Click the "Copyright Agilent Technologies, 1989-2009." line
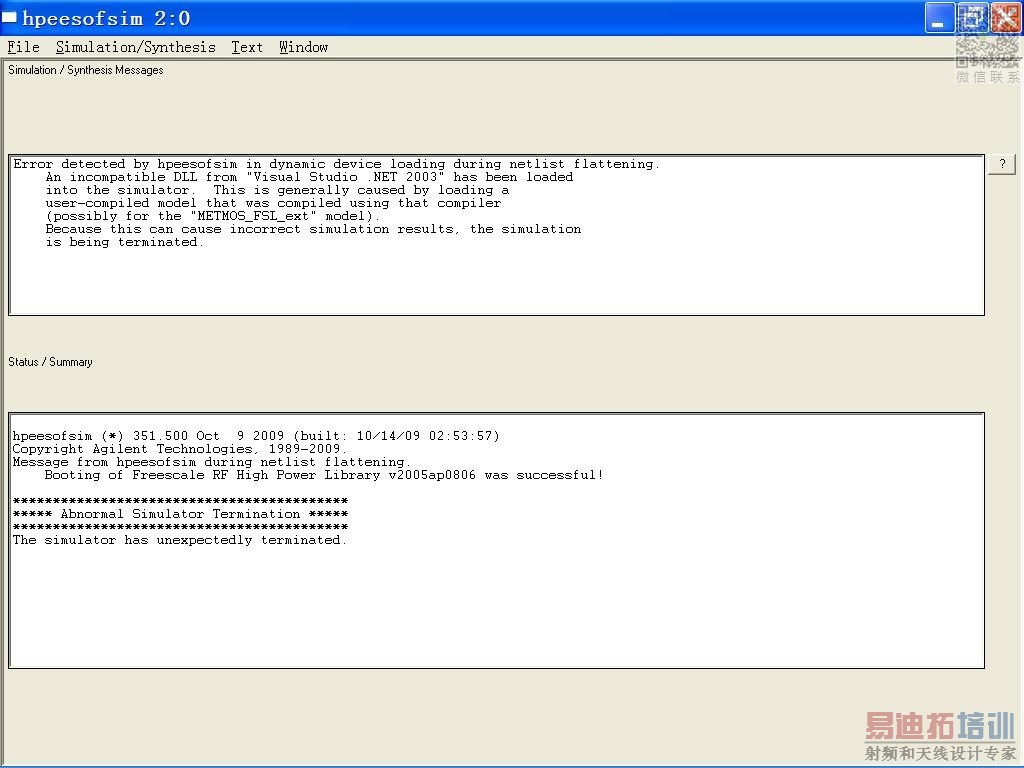Image resolution: width=1024 pixels, height=768 pixels. (180, 449)
